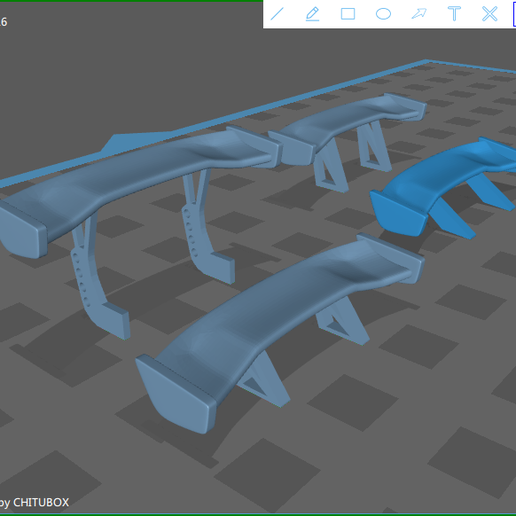Select the arrow annotation tool
This screenshot has height=516, width=516.
click(419, 14)
